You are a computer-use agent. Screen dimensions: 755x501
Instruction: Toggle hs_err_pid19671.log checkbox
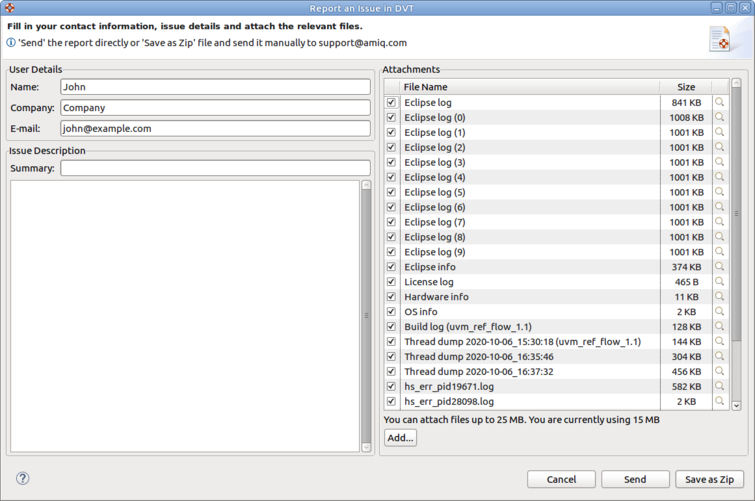point(391,386)
